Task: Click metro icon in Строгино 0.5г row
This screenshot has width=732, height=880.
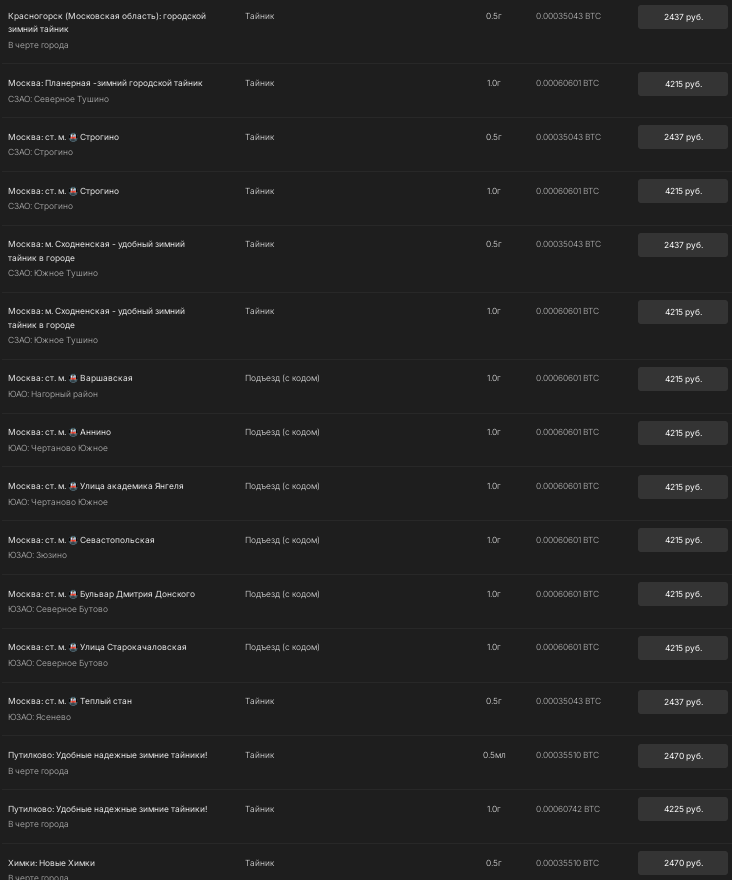Action: pos(73,137)
